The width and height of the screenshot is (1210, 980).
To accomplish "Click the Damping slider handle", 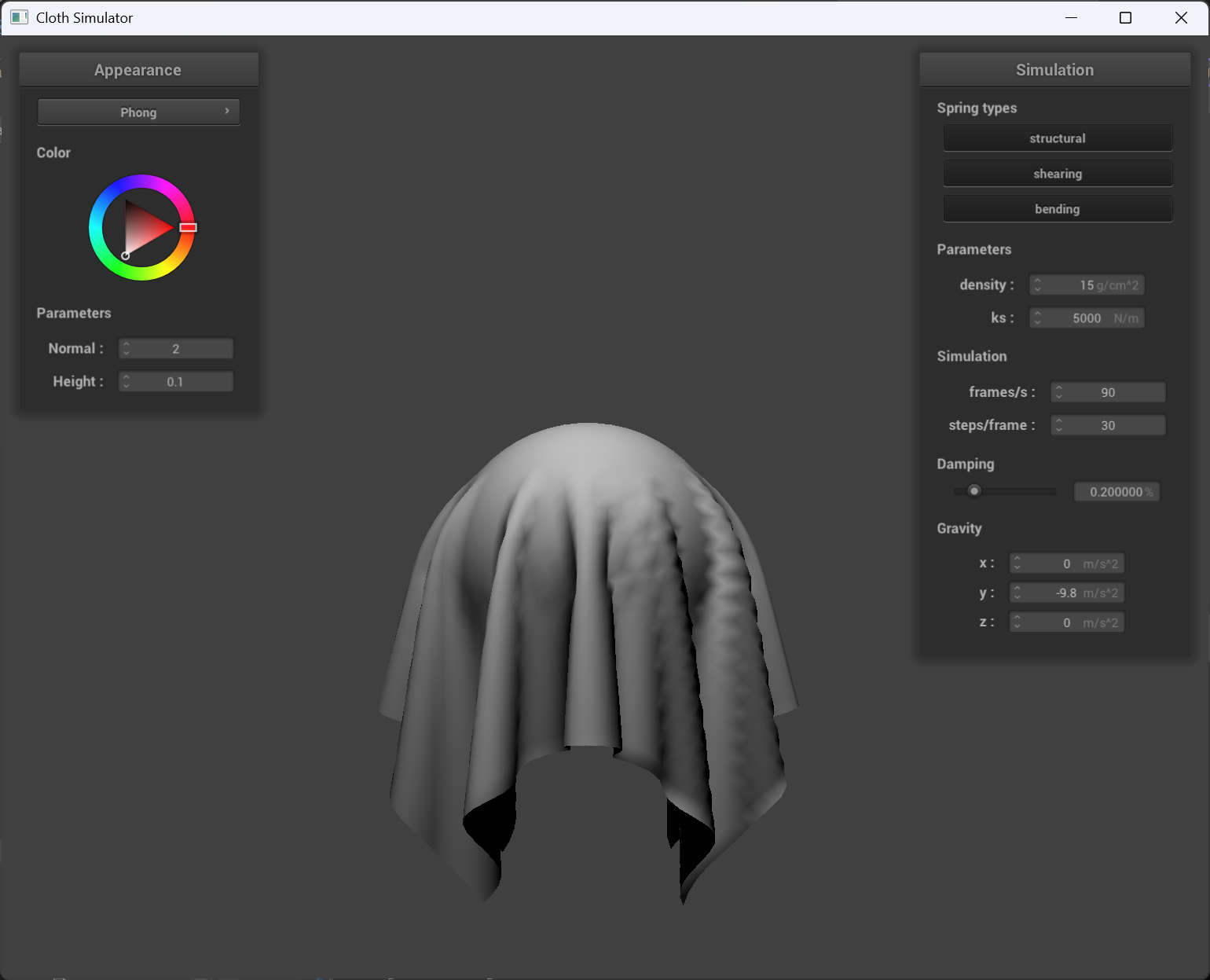I will [x=974, y=491].
